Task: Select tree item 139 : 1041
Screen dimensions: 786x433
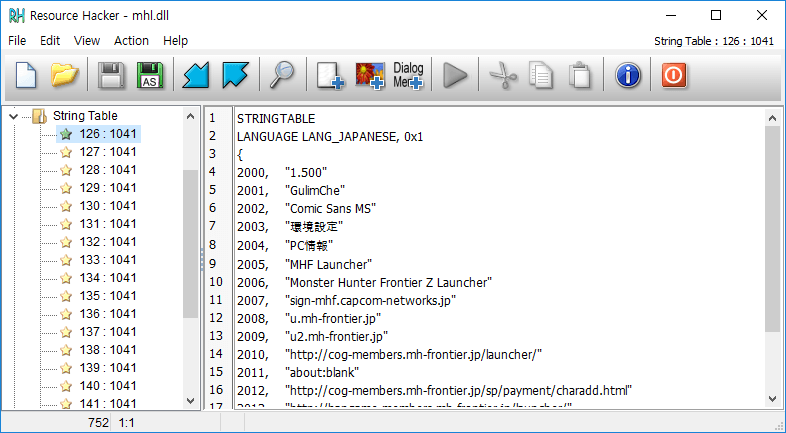Action: click(x=108, y=368)
